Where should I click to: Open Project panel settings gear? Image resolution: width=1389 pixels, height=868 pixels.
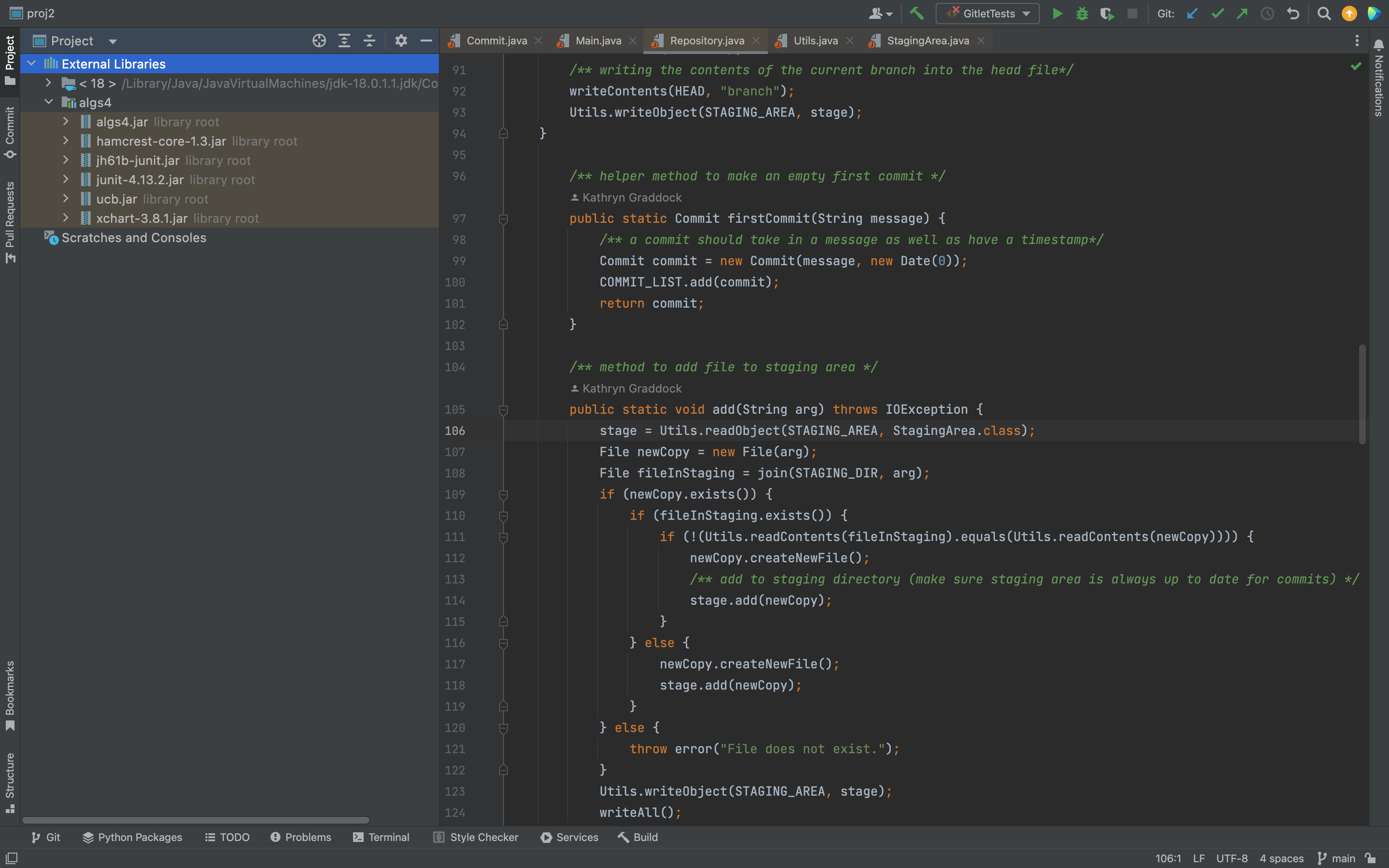(x=401, y=41)
